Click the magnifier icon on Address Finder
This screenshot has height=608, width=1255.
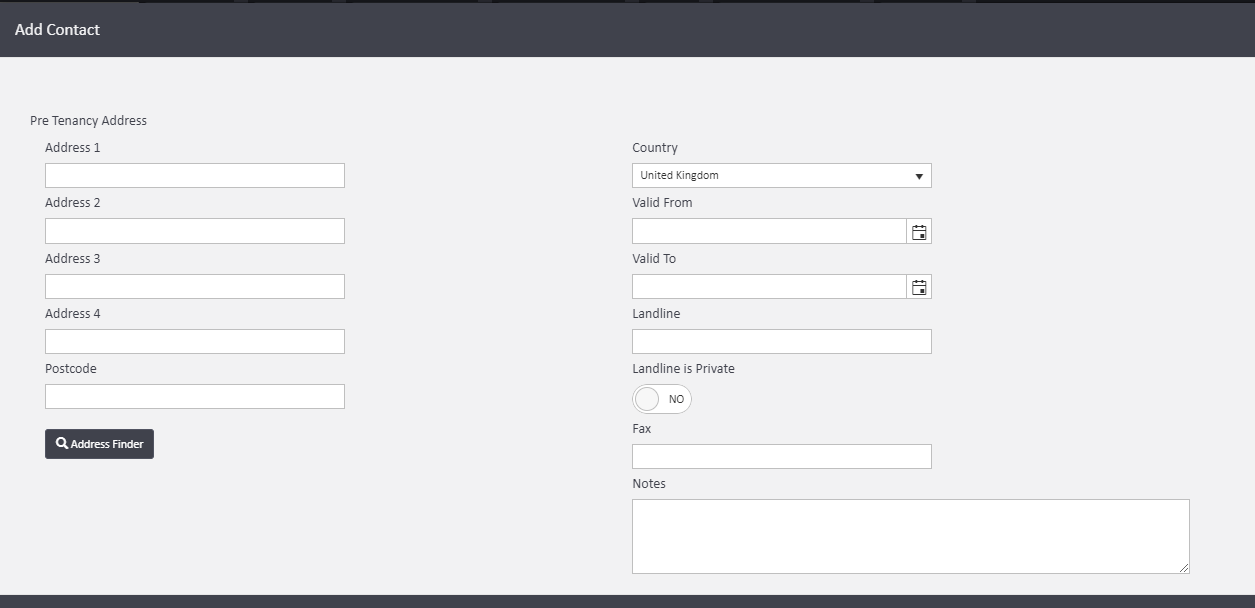[x=62, y=443]
